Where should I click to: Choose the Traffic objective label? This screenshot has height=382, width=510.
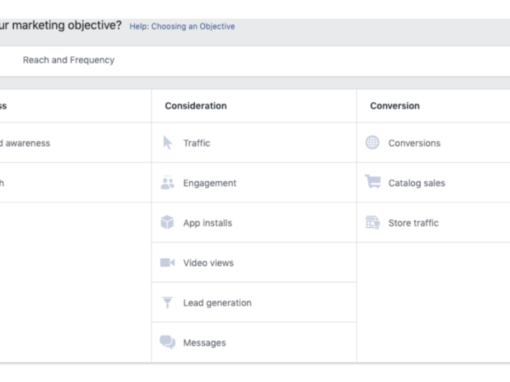(x=197, y=143)
